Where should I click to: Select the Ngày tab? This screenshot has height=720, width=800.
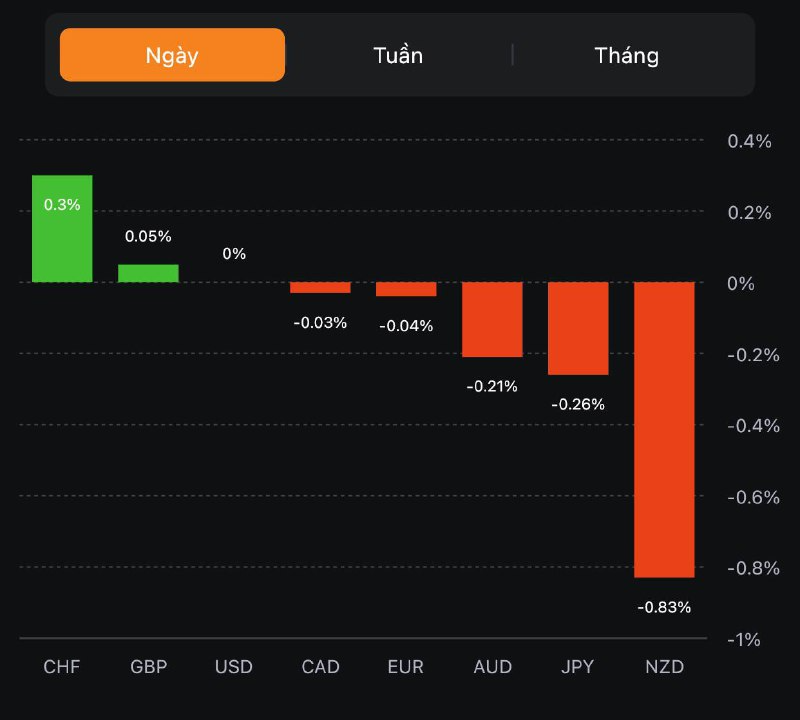tap(172, 55)
